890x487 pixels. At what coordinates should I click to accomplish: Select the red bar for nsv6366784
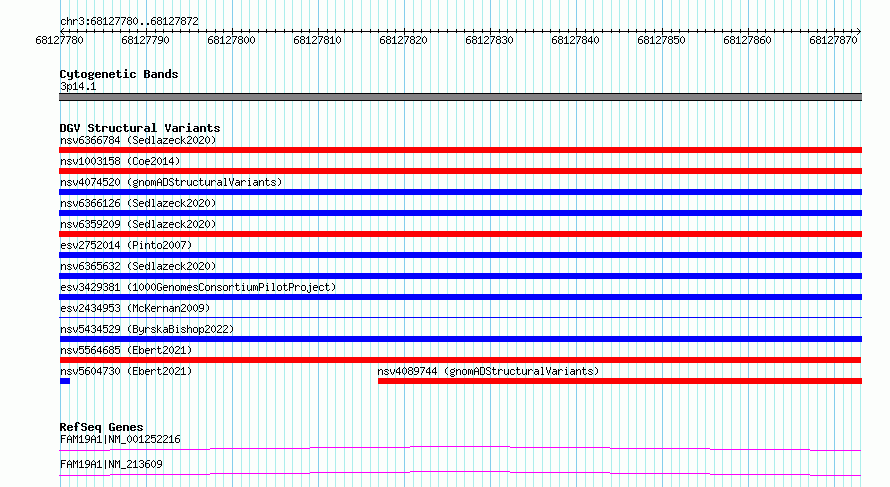pos(460,150)
